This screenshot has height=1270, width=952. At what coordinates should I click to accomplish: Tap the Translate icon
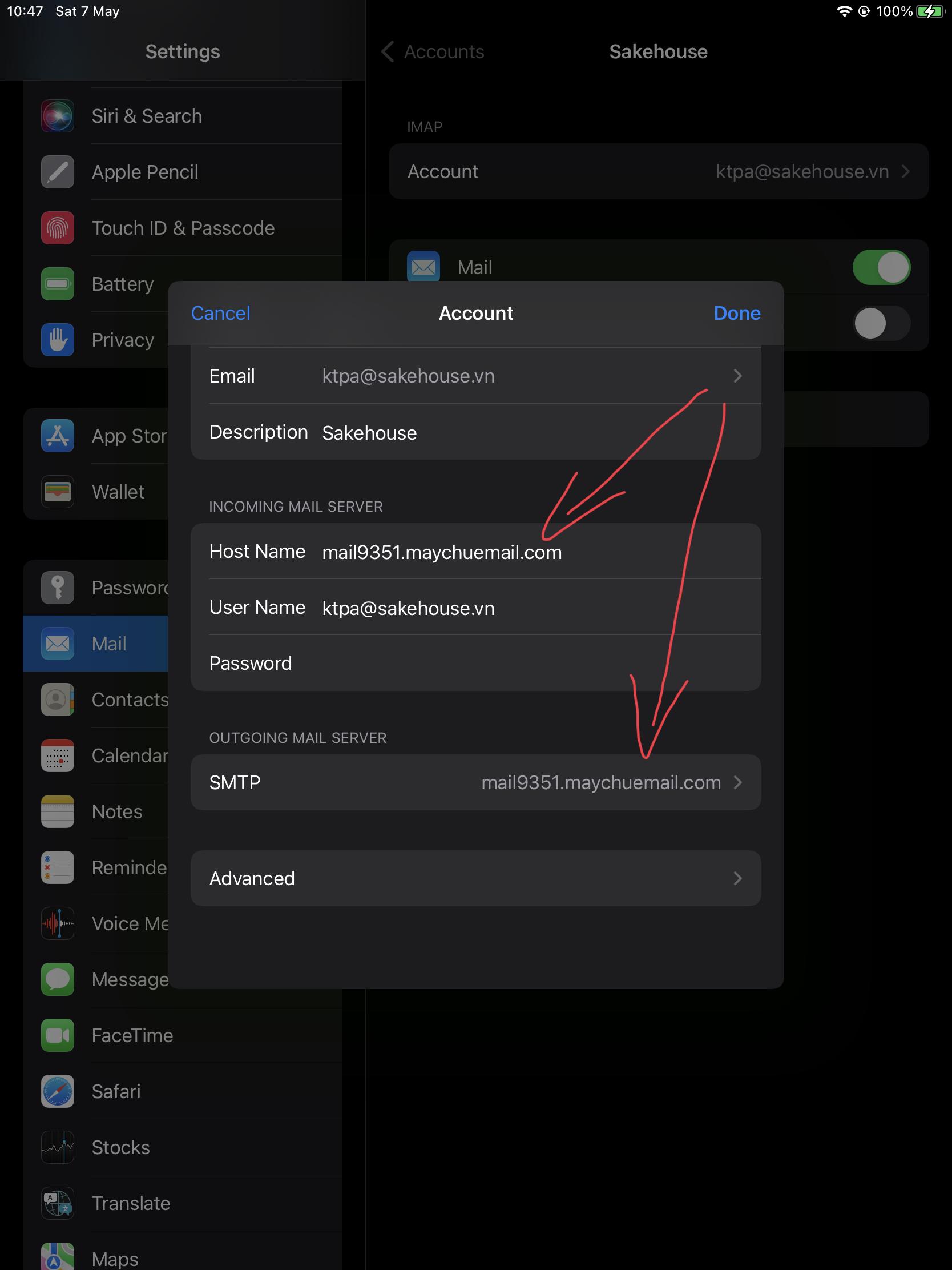point(58,1203)
